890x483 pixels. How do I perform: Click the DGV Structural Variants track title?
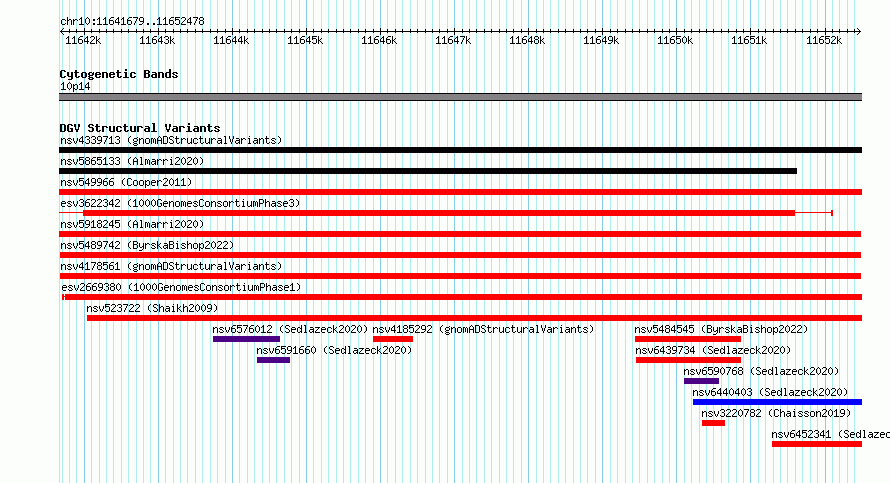point(140,128)
